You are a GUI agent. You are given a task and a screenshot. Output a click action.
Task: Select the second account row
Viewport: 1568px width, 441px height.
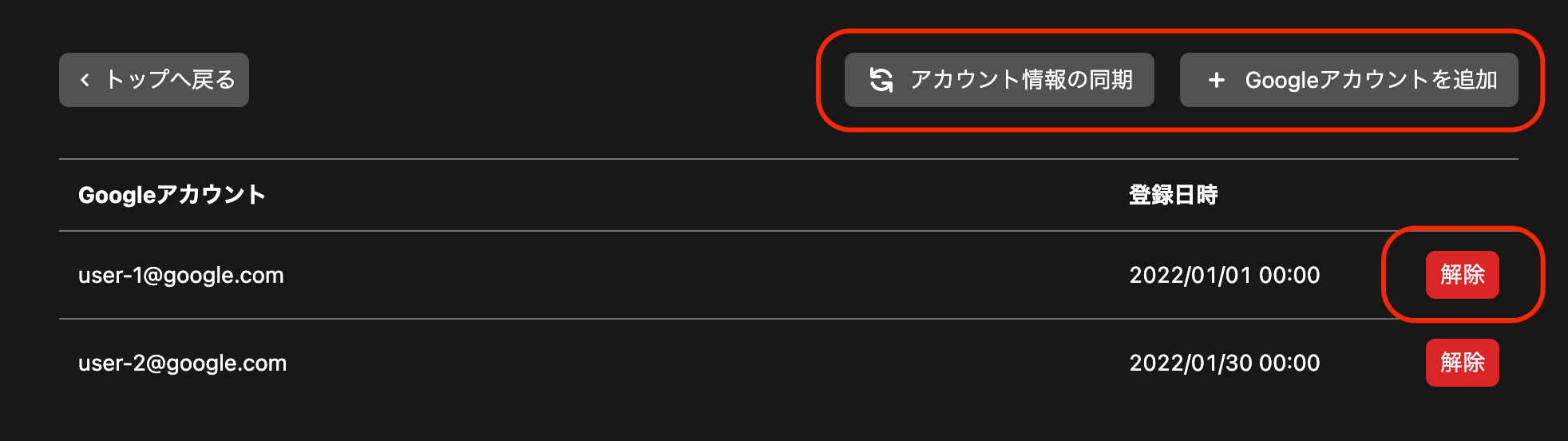click(789, 363)
